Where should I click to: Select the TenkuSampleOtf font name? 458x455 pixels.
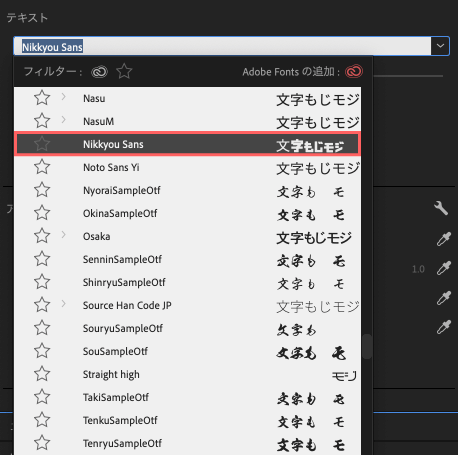(x=120, y=420)
